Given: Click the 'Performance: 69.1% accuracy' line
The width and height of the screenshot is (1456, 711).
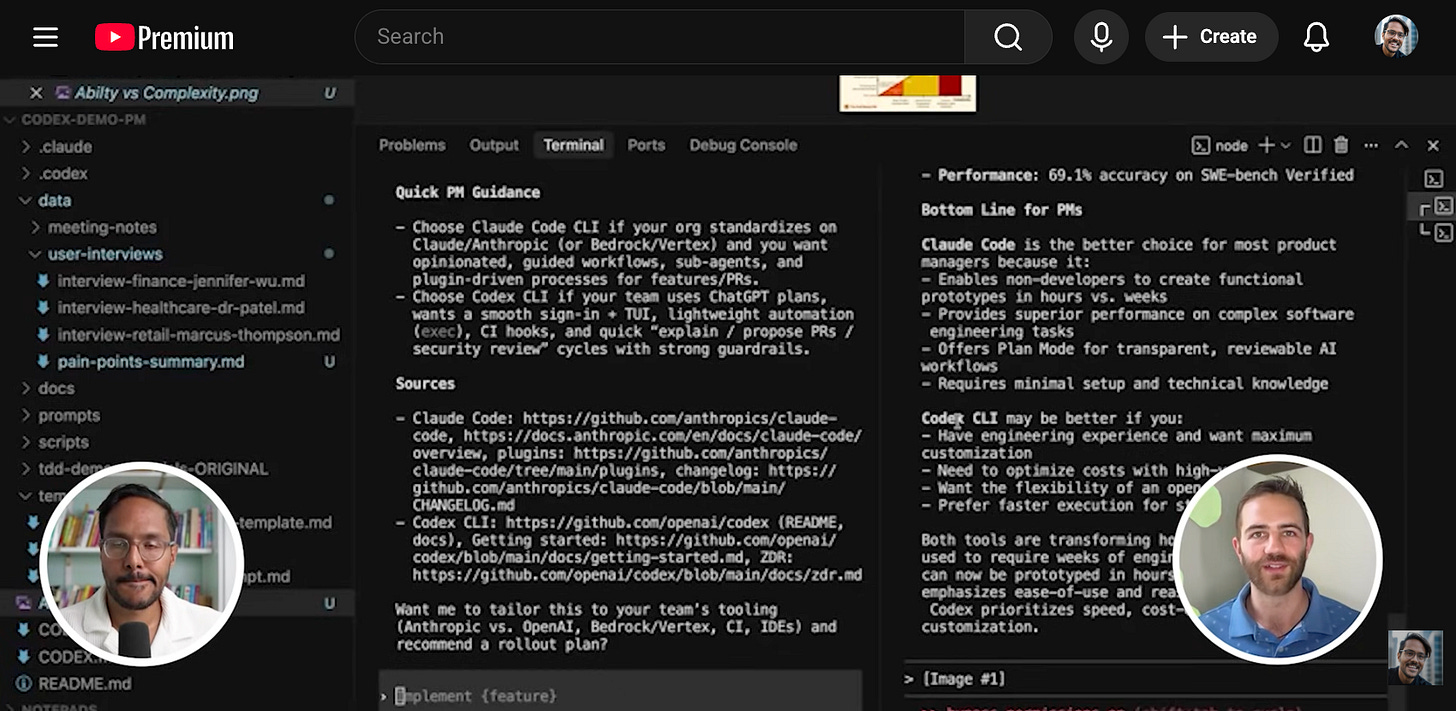Looking at the screenshot, I should (1137, 175).
